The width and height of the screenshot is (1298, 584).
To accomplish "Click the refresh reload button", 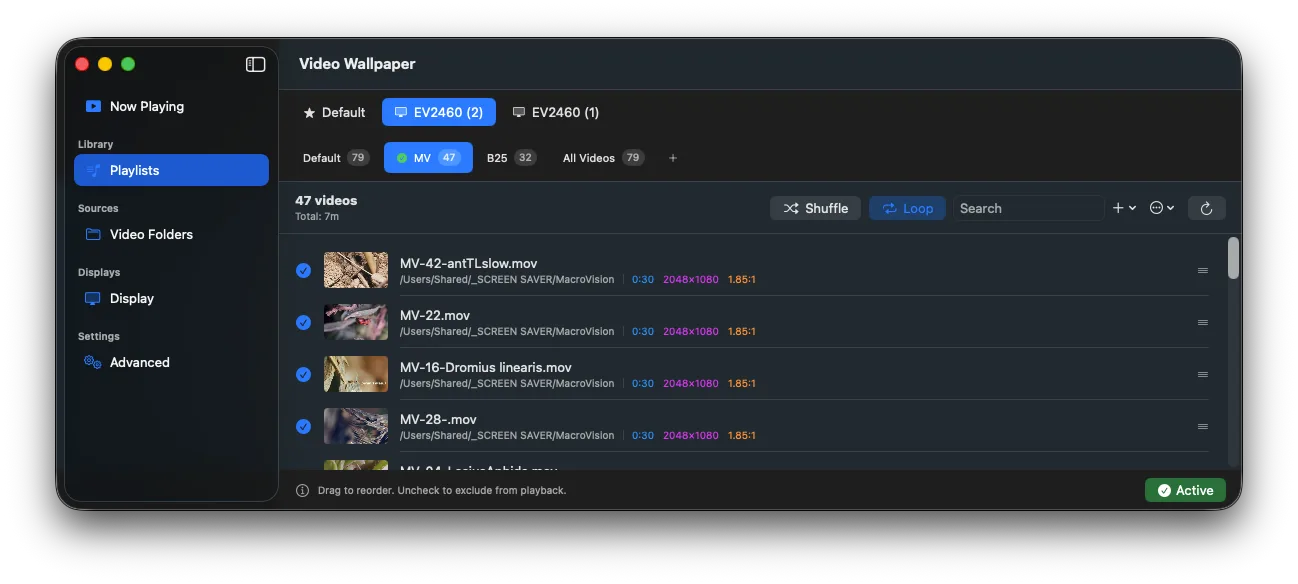I will pyautogui.click(x=1206, y=208).
